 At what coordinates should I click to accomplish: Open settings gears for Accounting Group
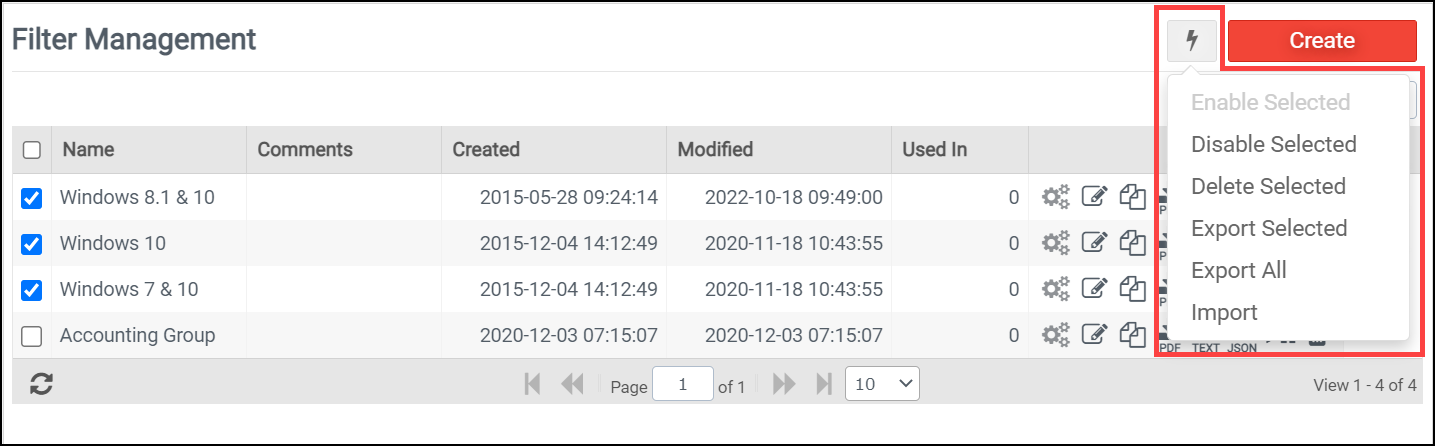pos(1056,336)
